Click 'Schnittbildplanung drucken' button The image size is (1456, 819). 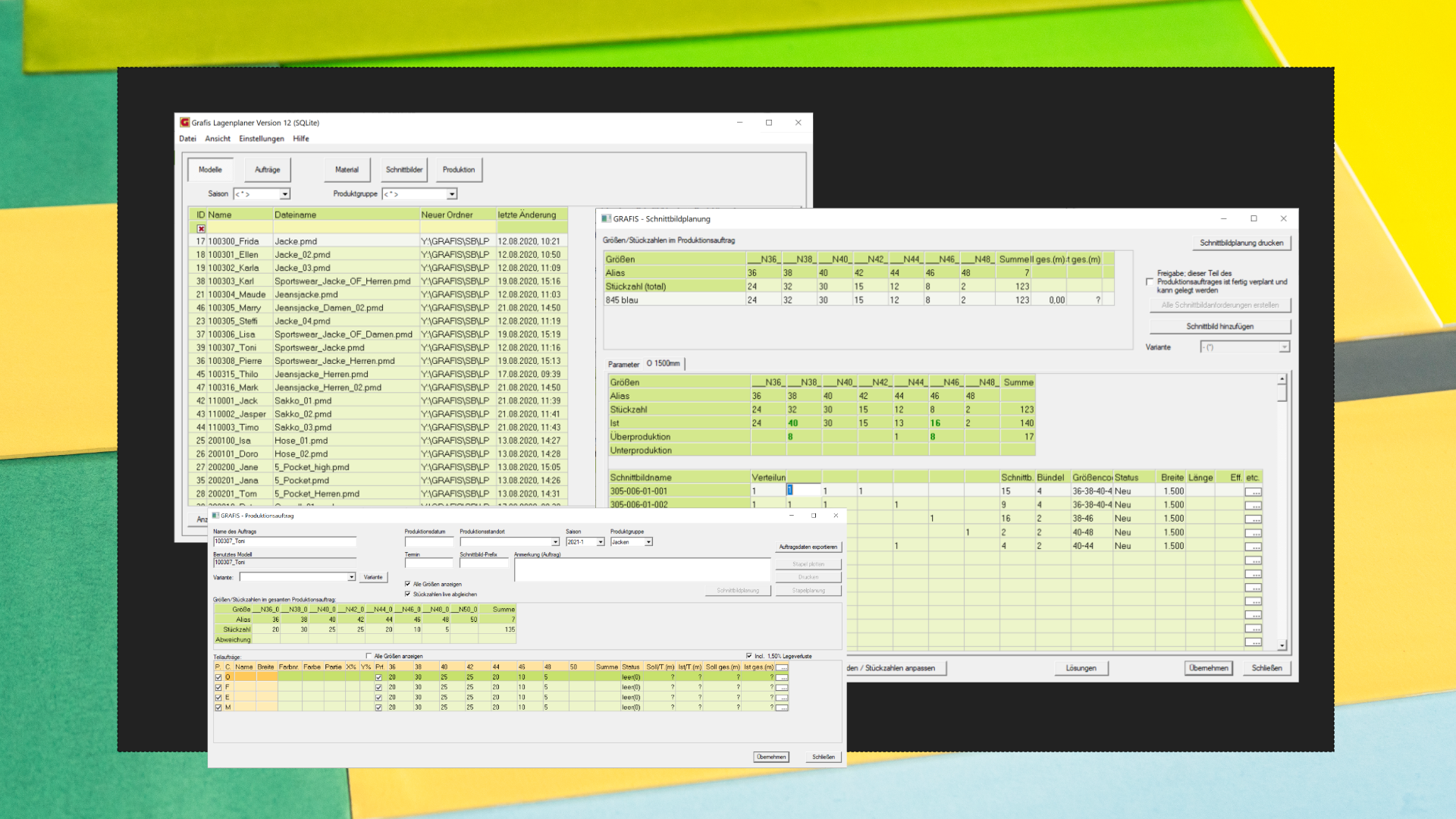tap(1241, 243)
